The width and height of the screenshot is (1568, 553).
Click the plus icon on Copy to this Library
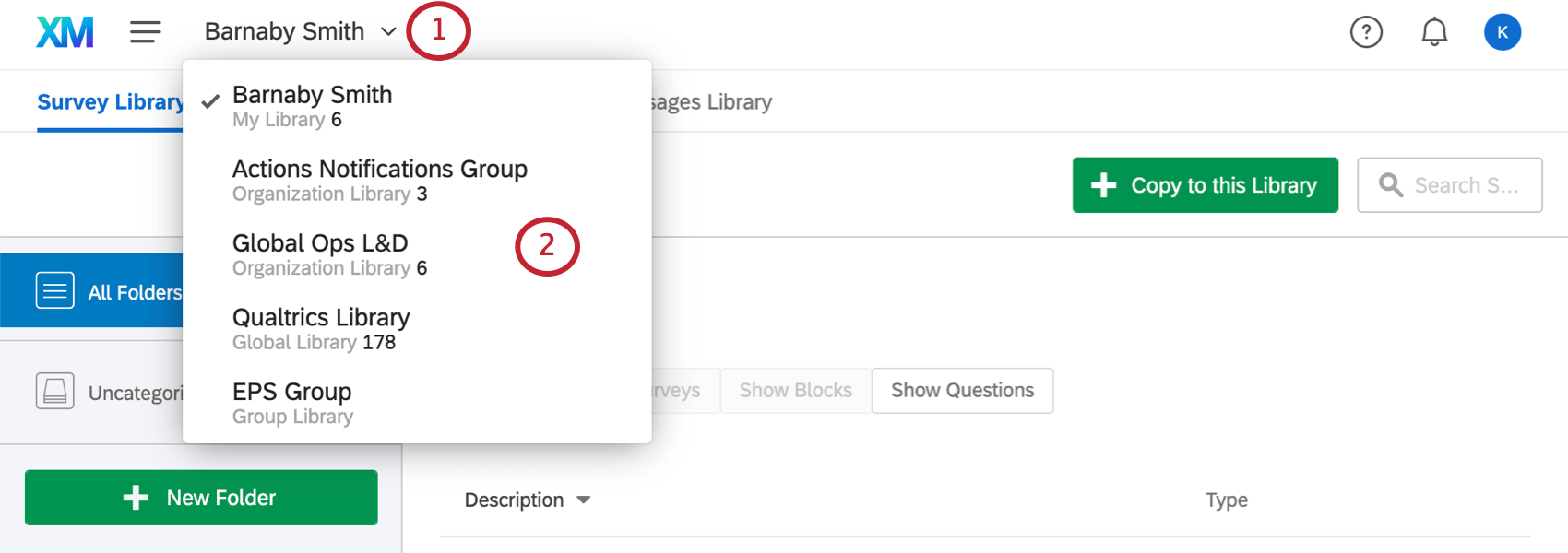[x=1103, y=185]
